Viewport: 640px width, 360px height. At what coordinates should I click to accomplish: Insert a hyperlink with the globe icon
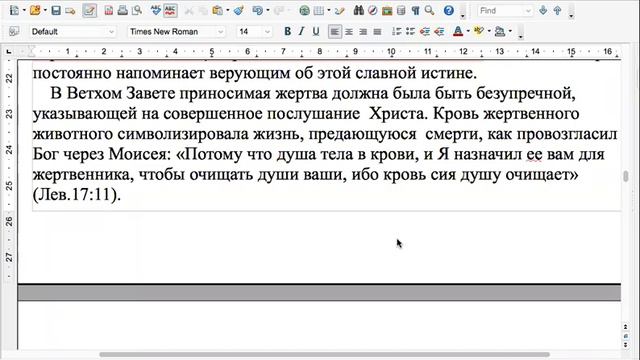tap(304, 11)
